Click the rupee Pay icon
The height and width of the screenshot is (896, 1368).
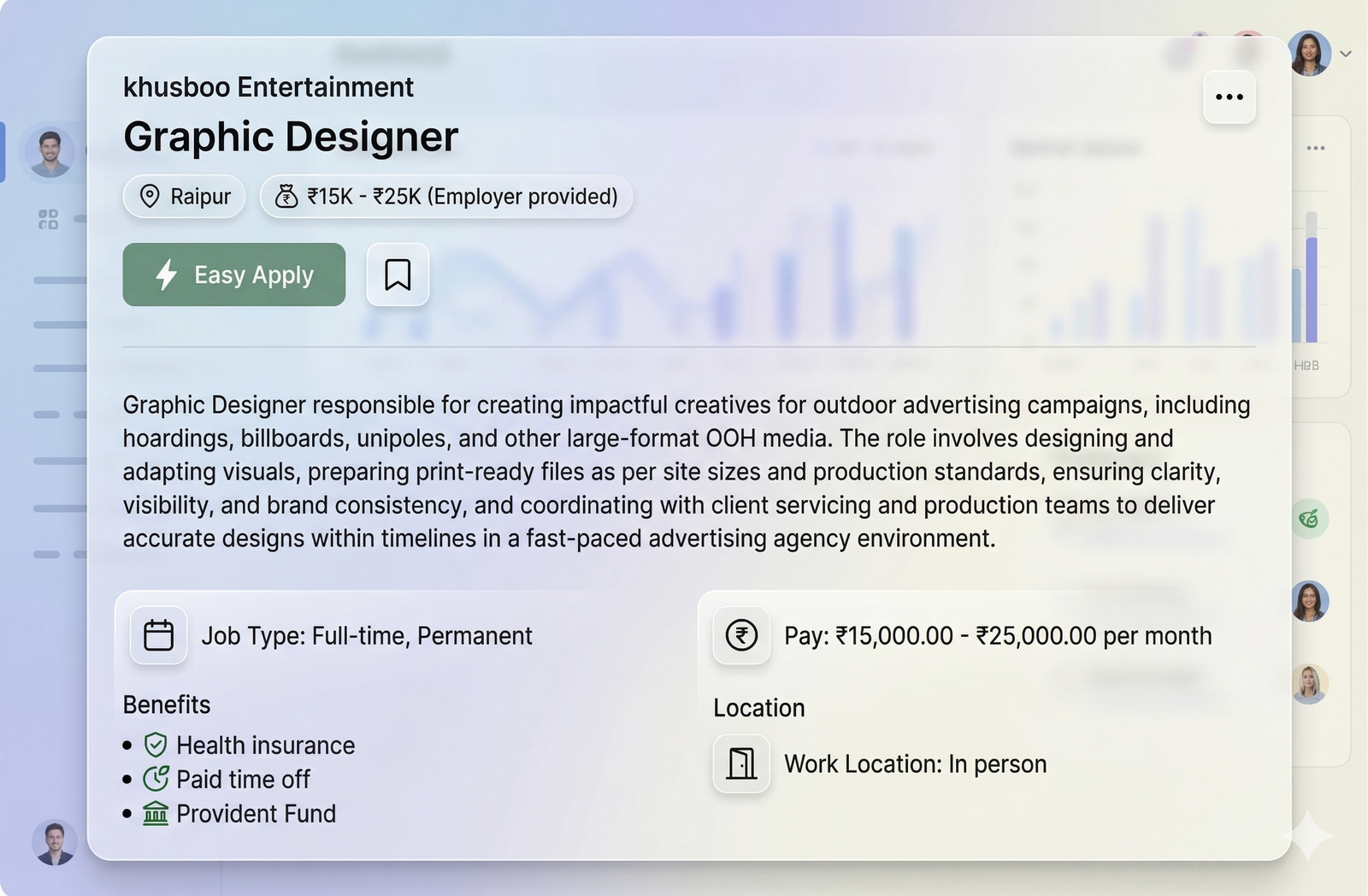tap(741, 635)
